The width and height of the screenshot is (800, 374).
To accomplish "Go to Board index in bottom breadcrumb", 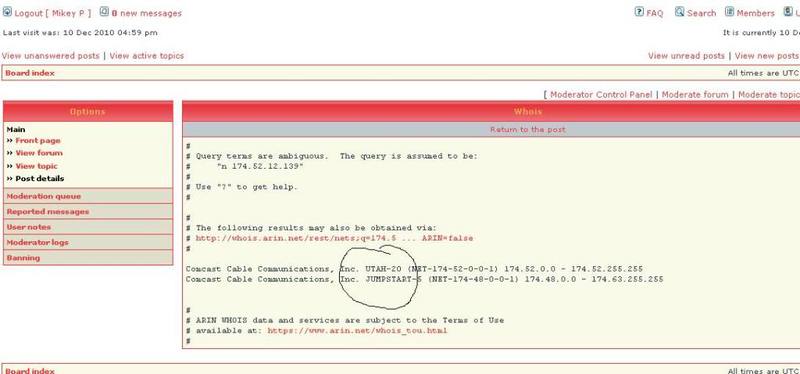I will click(x=30, y=371).
